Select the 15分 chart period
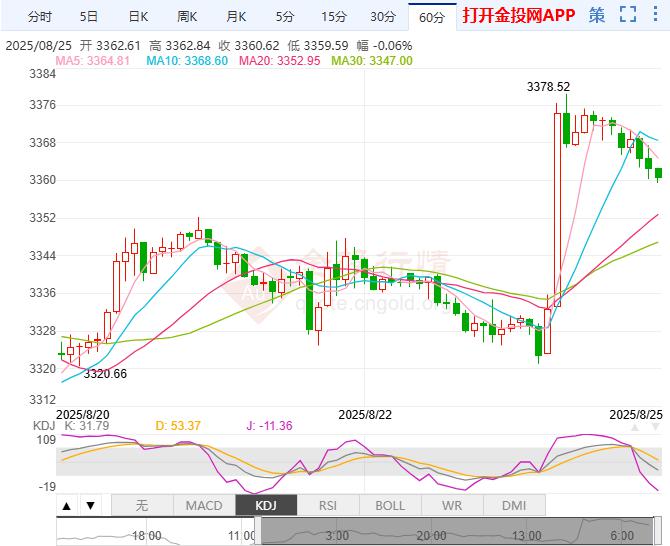The image size is (670, 546). coord(334,17)
